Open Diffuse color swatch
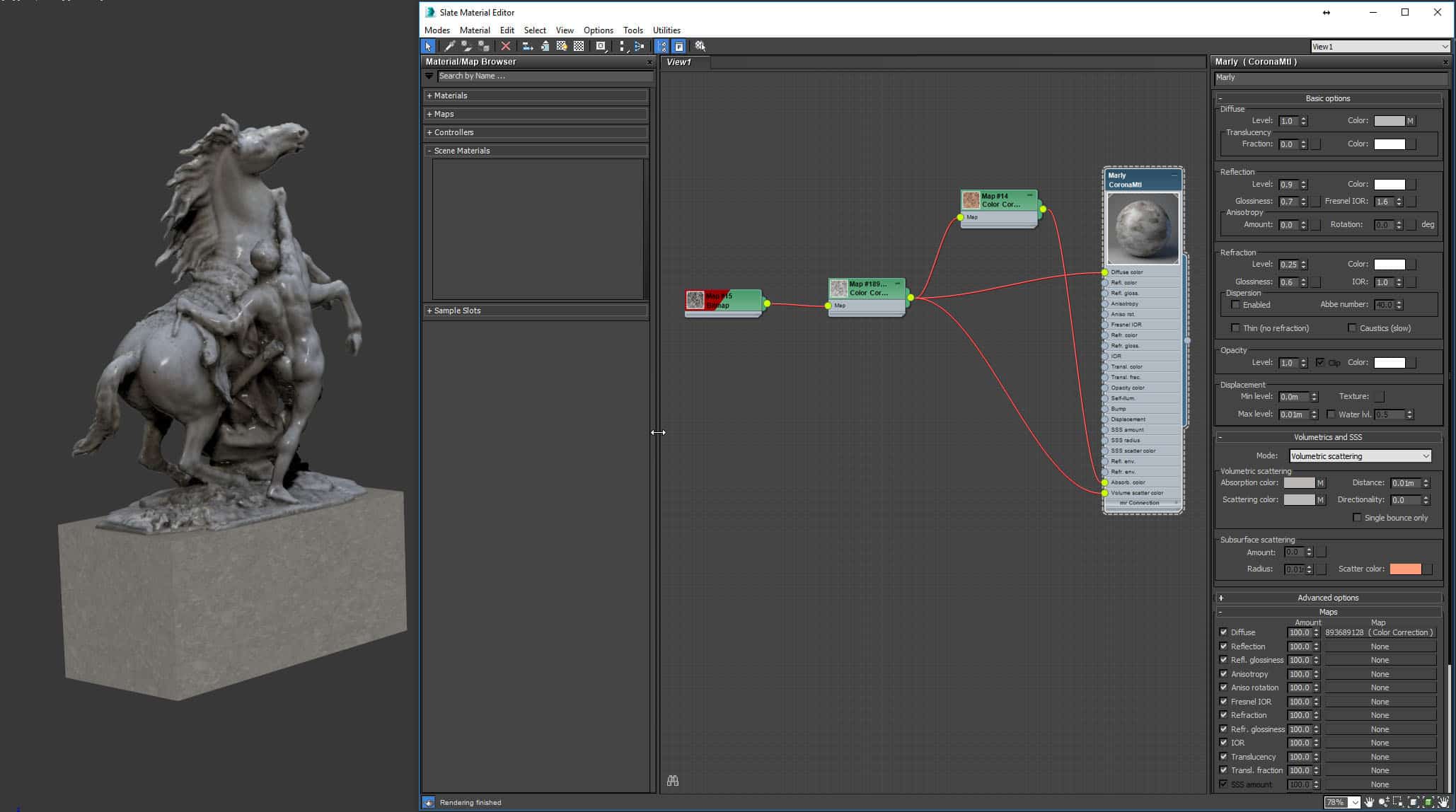Viewport: 1456px width, 812px height. point(1389,121)
